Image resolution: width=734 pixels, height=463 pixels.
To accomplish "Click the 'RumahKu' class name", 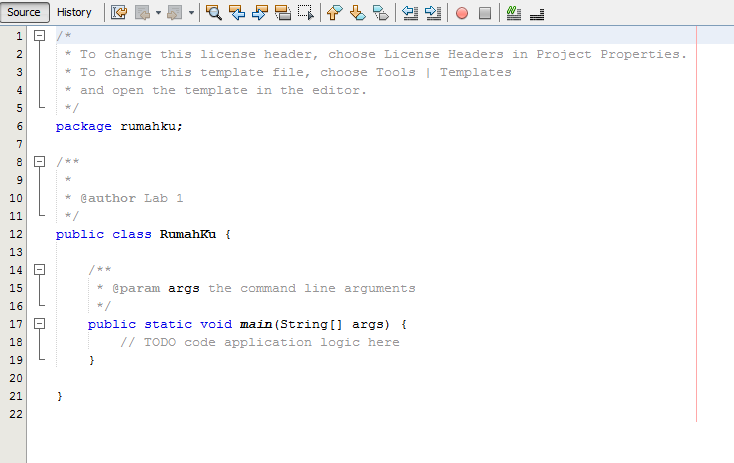I will click(188, 234).
